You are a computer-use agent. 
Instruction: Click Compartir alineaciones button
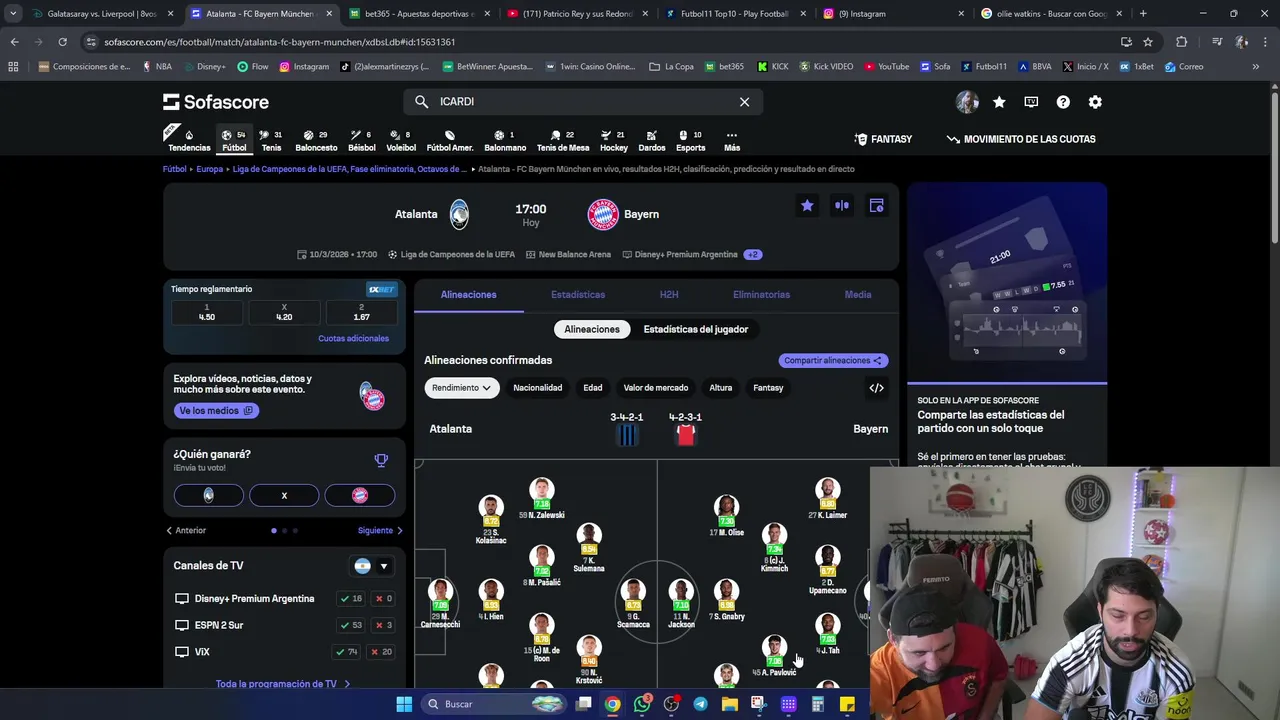(x=833, y=361)
